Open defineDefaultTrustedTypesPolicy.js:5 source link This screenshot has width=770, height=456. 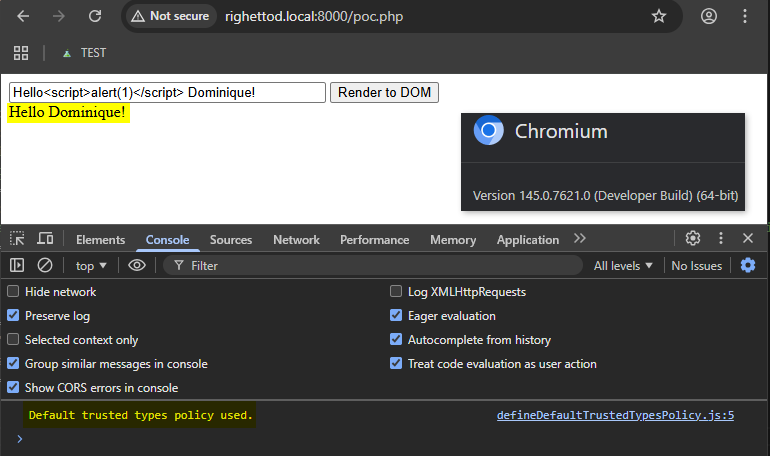pos(615,415)
